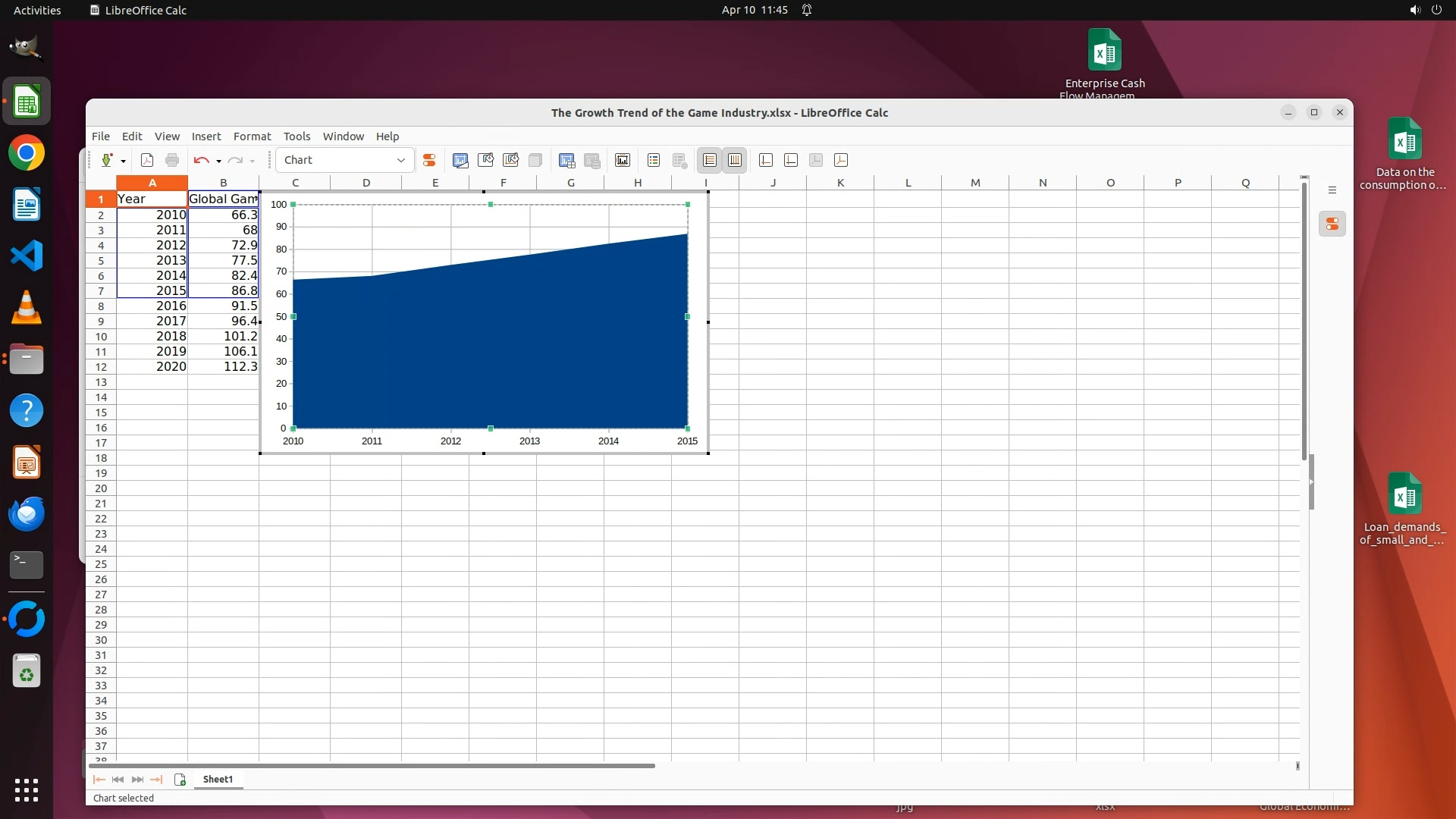Open the Data Ranges icon
Image resolution: width=1456 pixels, height=819 pixels.
point(567,160)
